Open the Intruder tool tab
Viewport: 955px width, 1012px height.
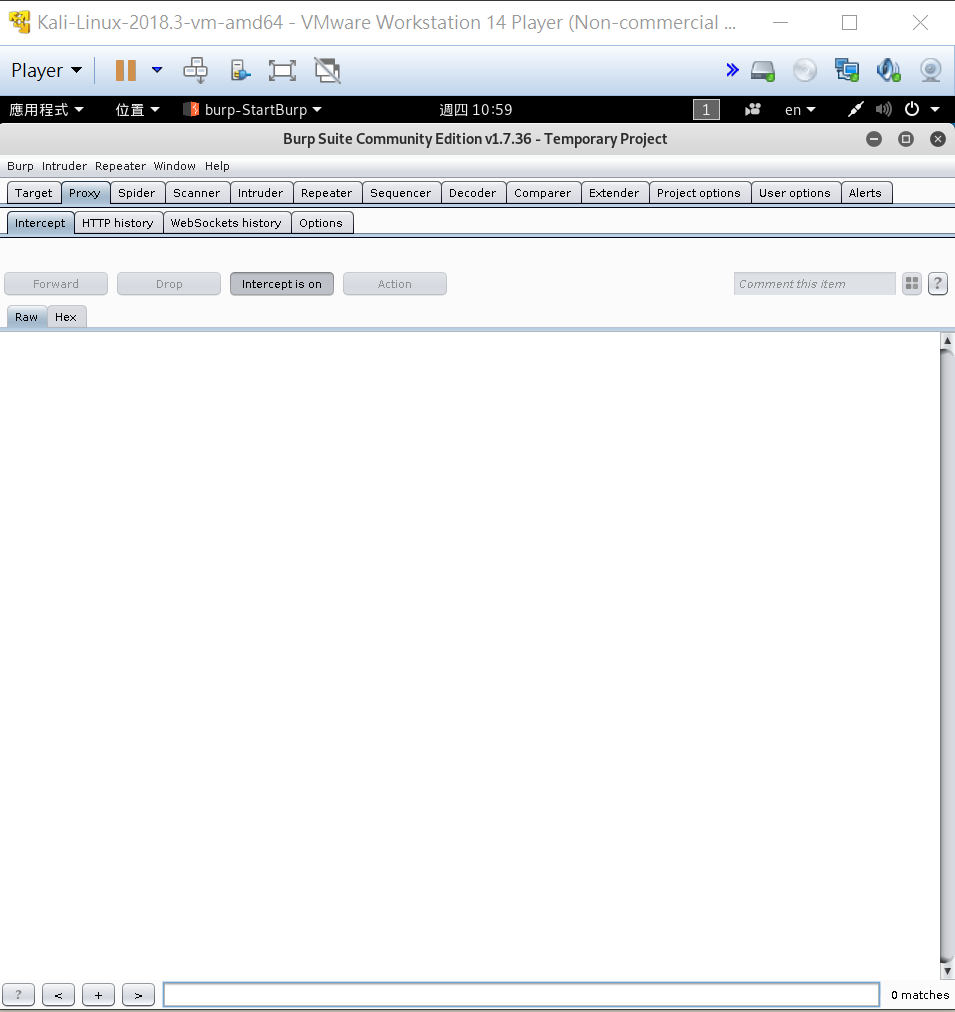click(261, 193)
